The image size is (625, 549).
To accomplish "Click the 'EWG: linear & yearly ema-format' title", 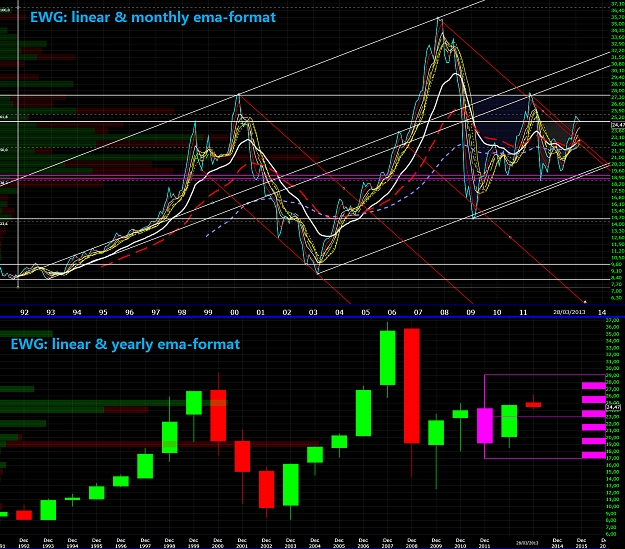I will (x=125, y=344).
